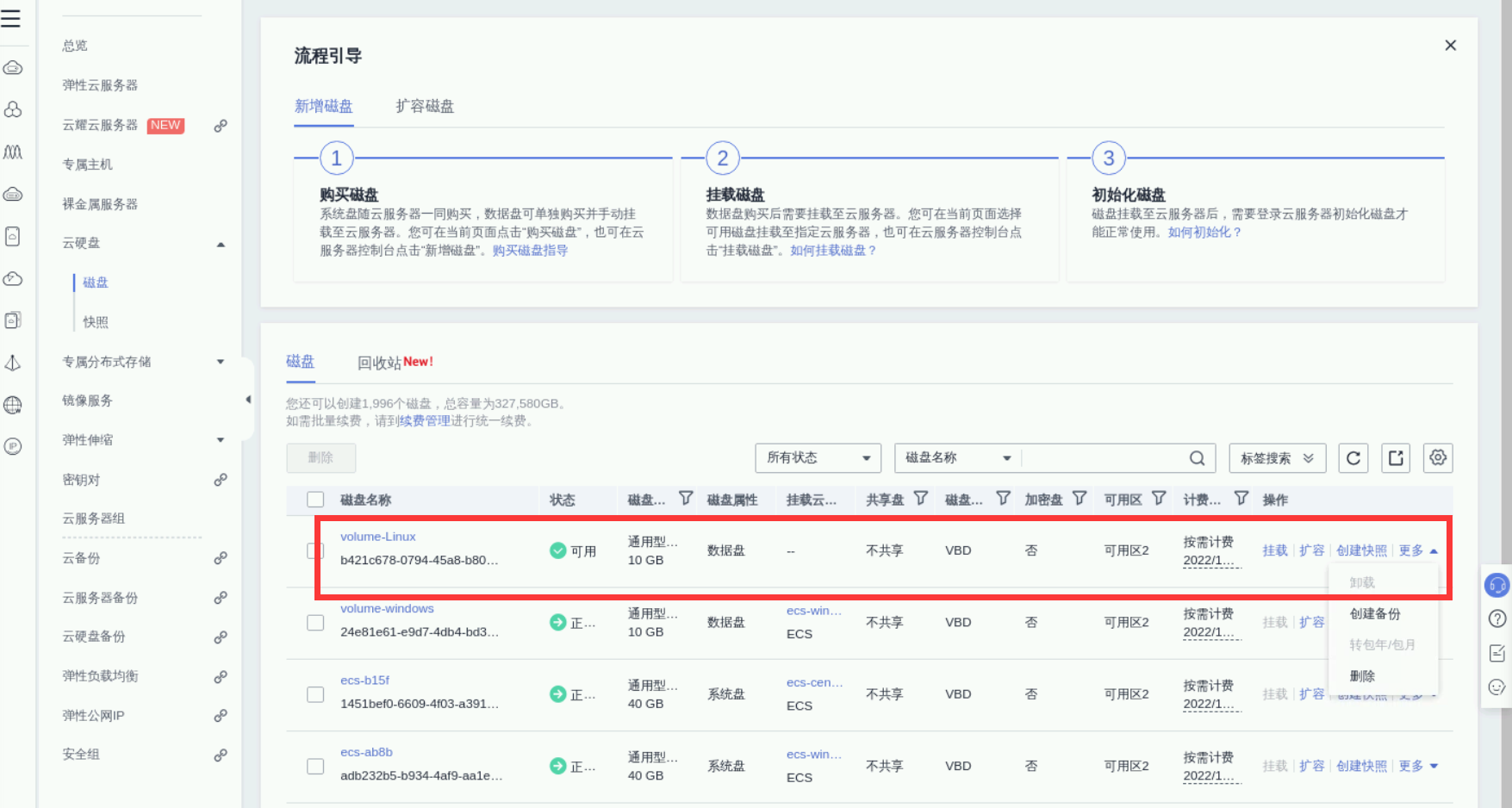Viewport: 1512px width, 808px height.
Task: Click the link icon beside 安全组
Action: click(x=221, y=755)
